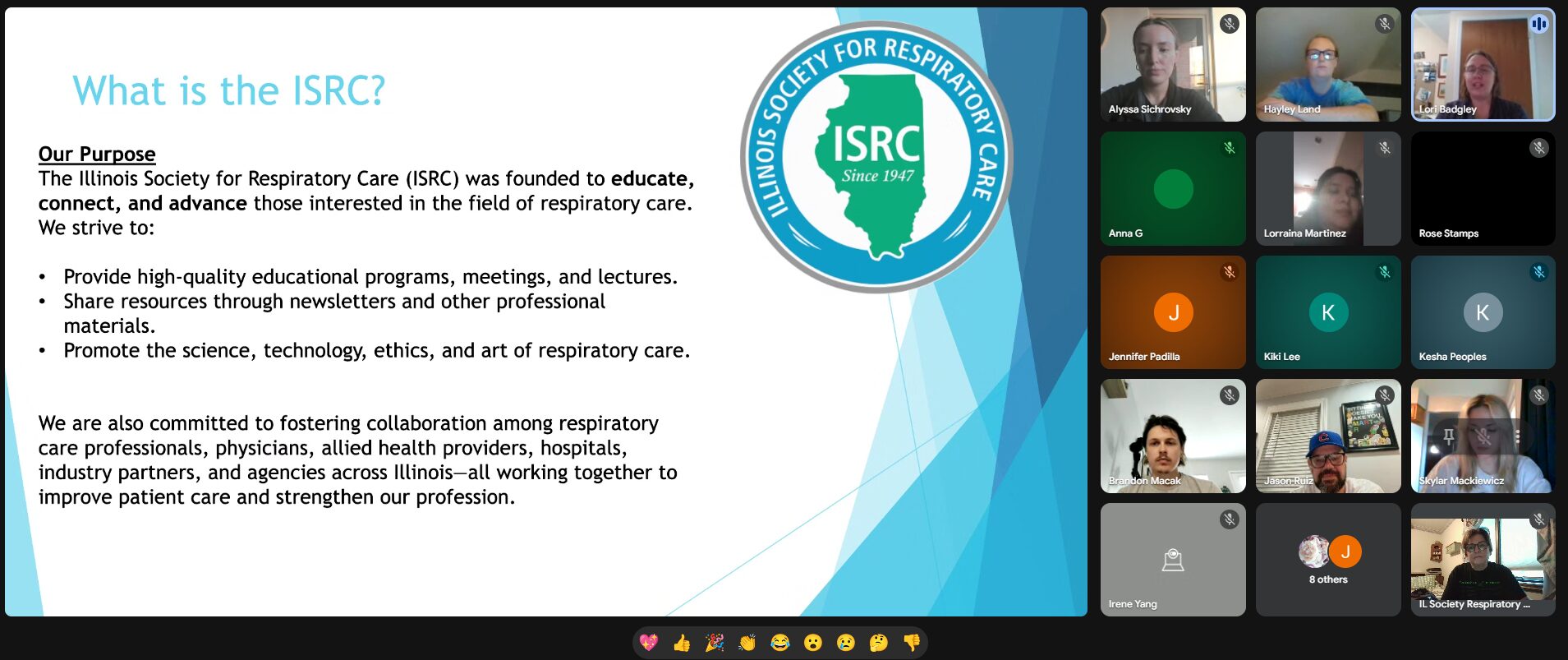The height and width of the screenshot is (660, 1568).
Task: Send the thumbs up reaction
Action: tap(682, 643)
